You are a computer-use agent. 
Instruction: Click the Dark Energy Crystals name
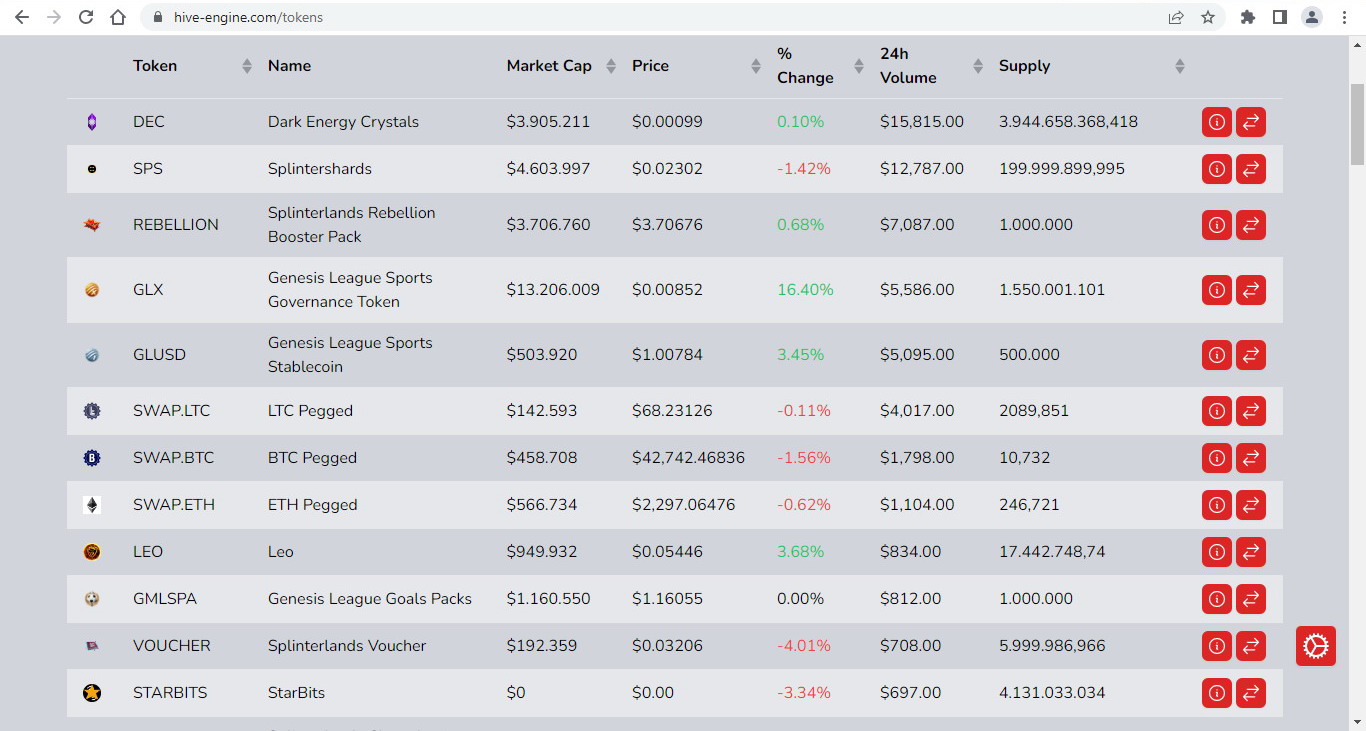click(x=343, y=122)
